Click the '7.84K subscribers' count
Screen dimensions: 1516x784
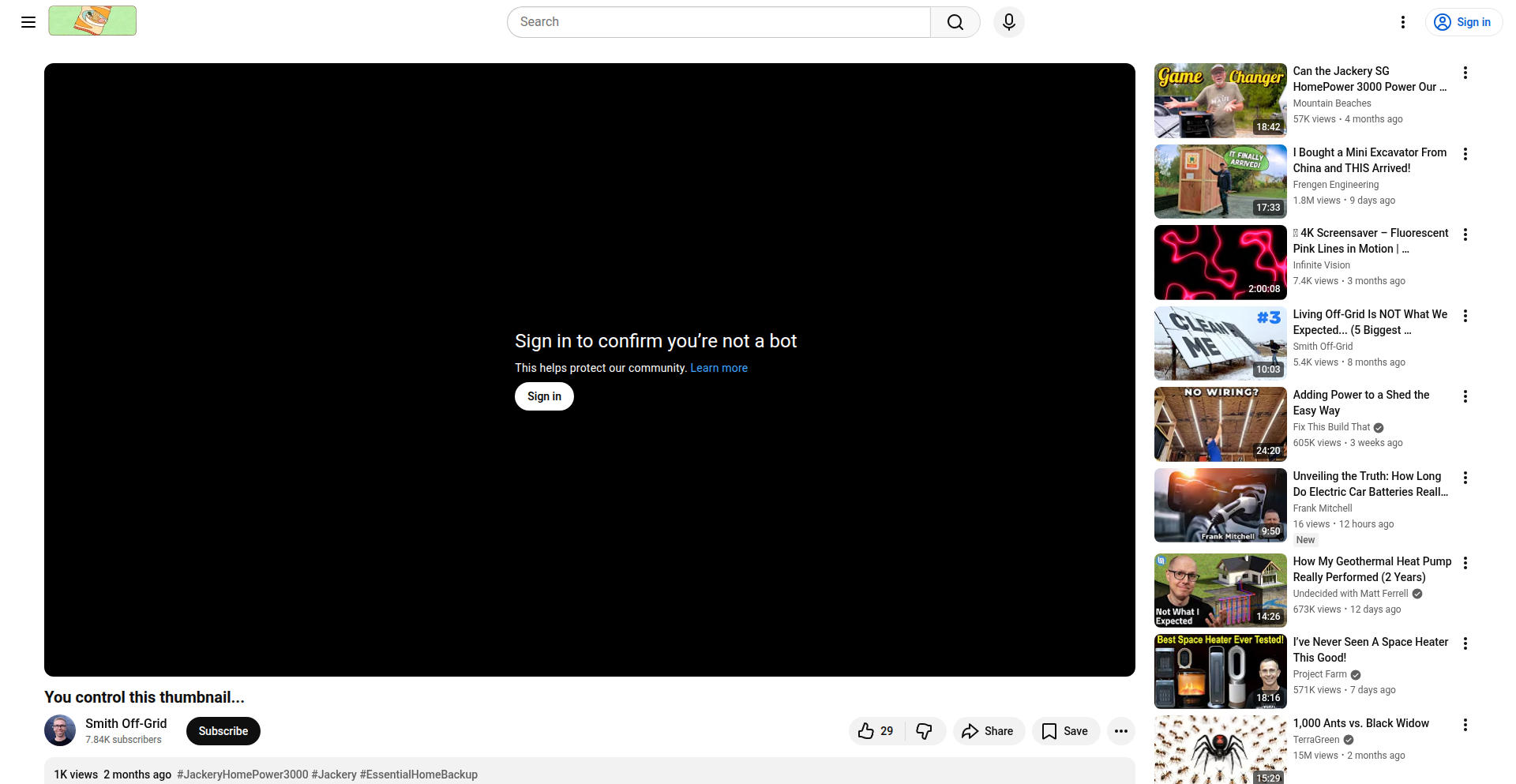[x=123, y=740]
